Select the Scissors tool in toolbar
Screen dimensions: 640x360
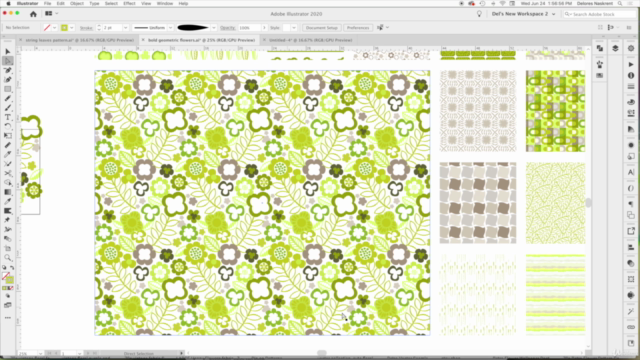(x=8, y=173)
